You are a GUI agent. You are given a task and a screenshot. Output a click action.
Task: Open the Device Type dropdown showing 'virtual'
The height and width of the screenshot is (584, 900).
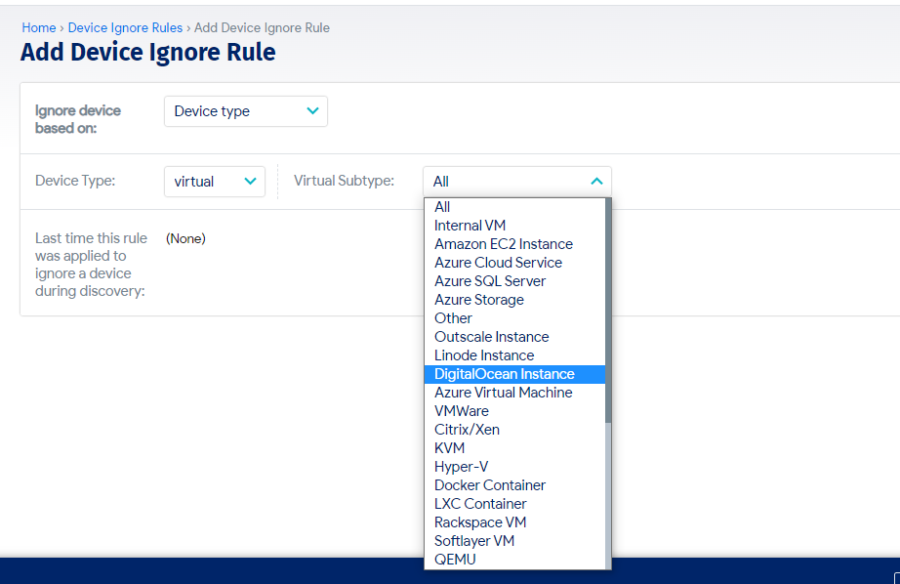click(214, 181)
